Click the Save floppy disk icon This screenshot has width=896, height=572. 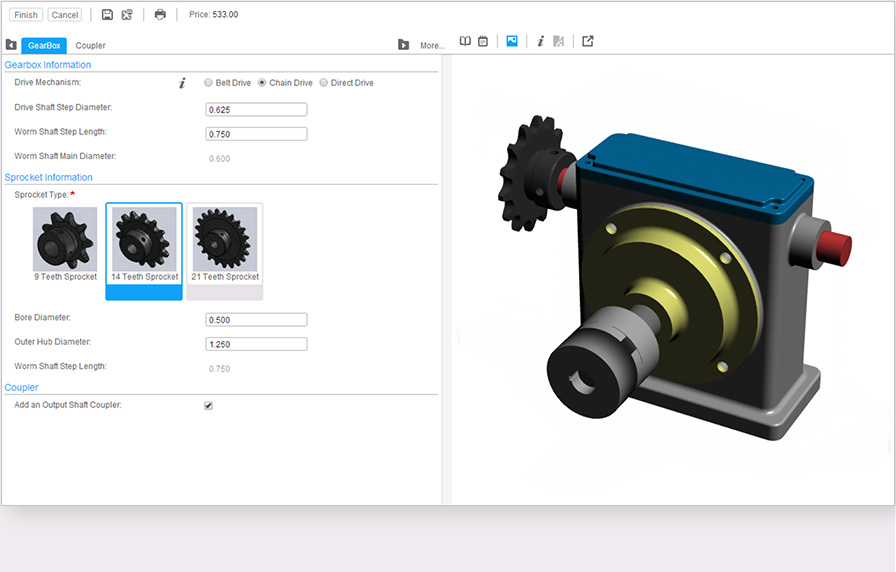[107, 15]
